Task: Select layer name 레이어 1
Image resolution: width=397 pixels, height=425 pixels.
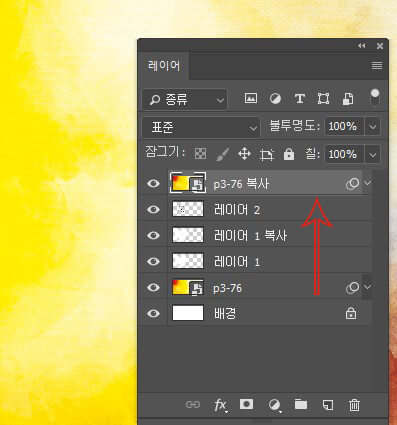Action: (237, 262)
